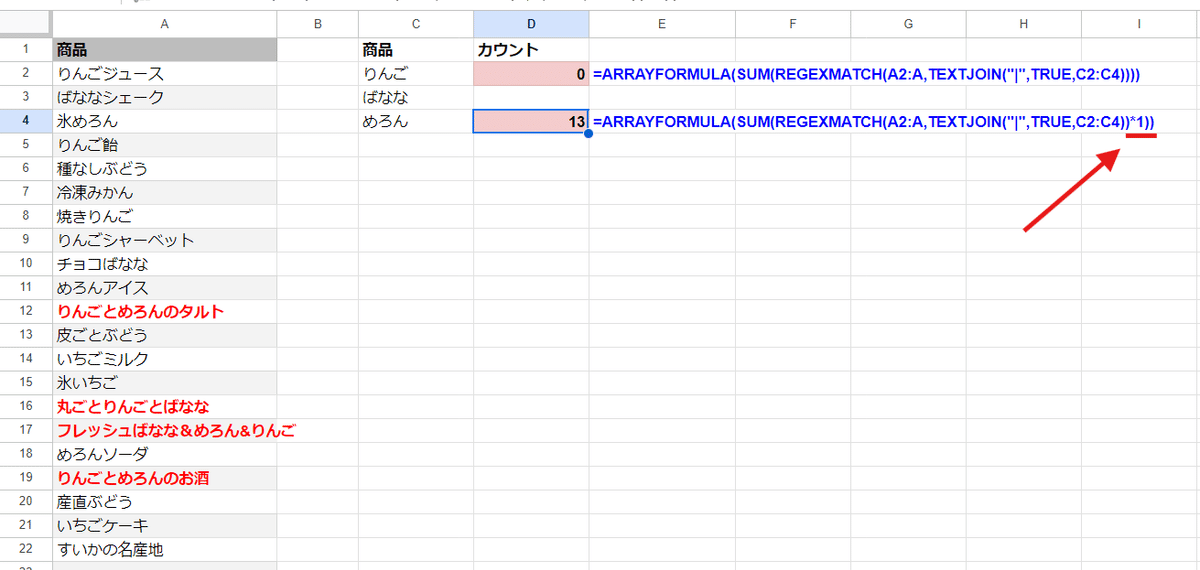This screenshot has width=1200, height=570.
Task: Click the blue fill handle on cell D4
Action: tap(588, 133)
